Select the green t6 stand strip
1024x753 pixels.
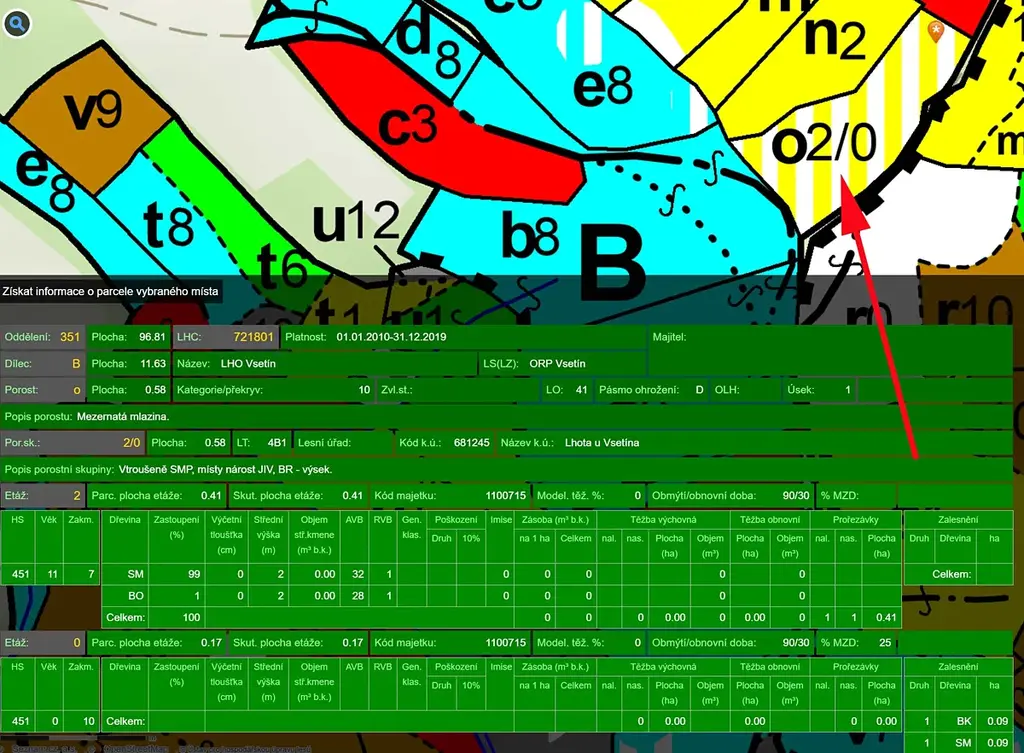281,265
